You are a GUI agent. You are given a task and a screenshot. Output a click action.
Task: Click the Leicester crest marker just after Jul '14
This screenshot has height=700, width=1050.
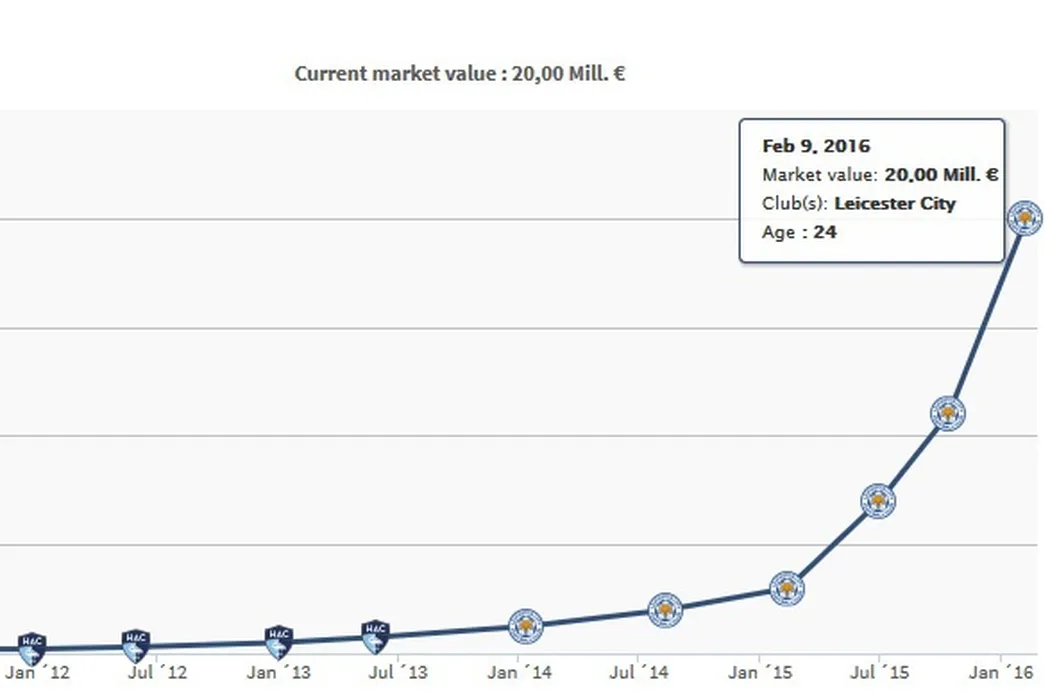tap(665, 609)
